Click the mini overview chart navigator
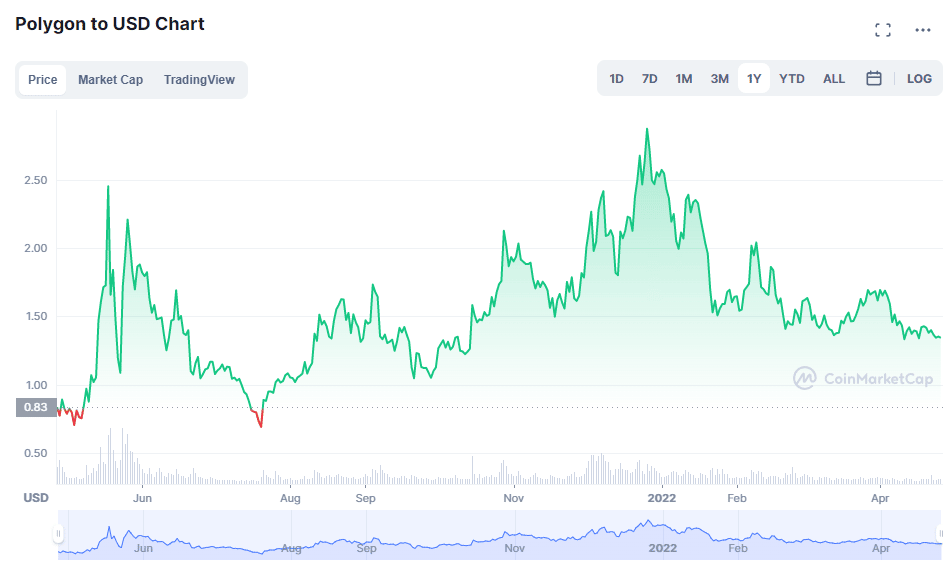The width and height of the screenshot is (952, 567). tap(499, 535)
